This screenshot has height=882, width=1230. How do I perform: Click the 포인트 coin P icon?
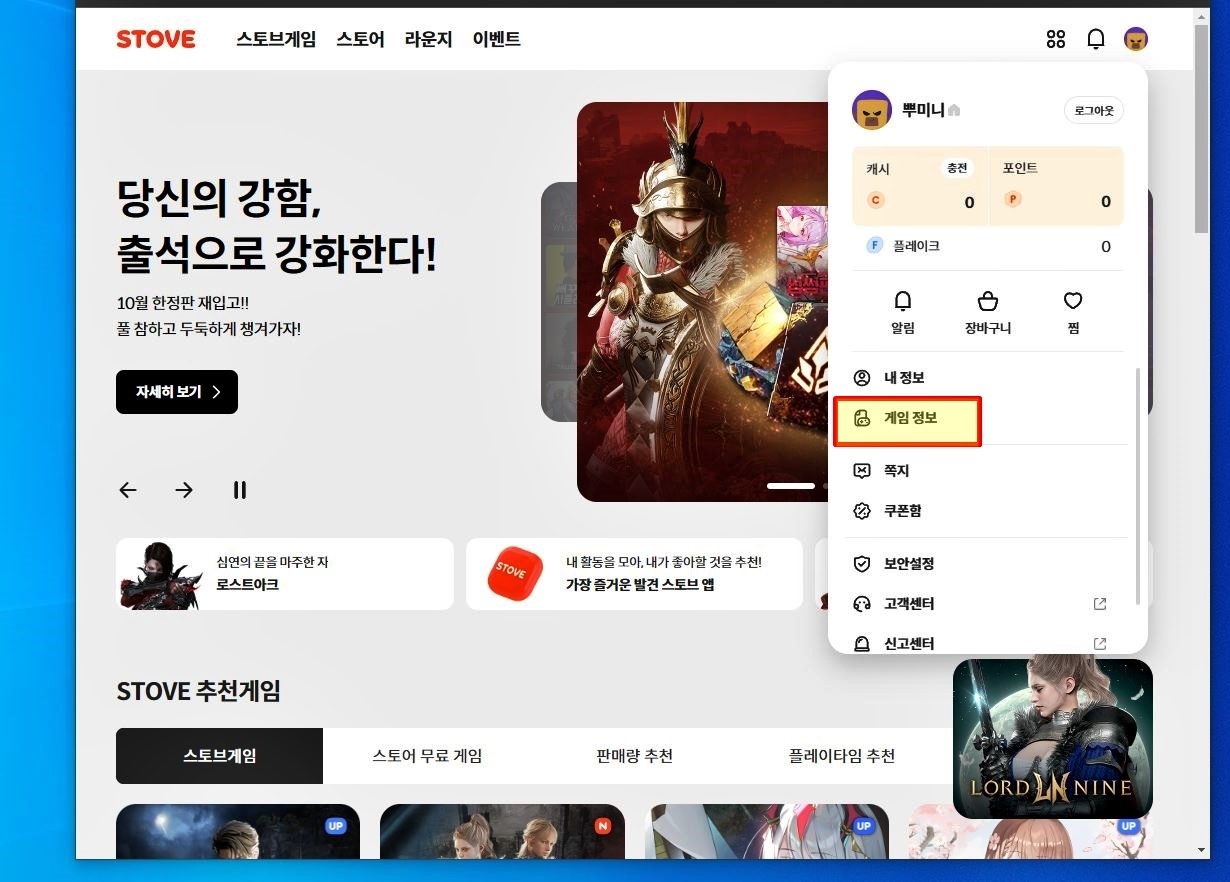click(1012, 200)
